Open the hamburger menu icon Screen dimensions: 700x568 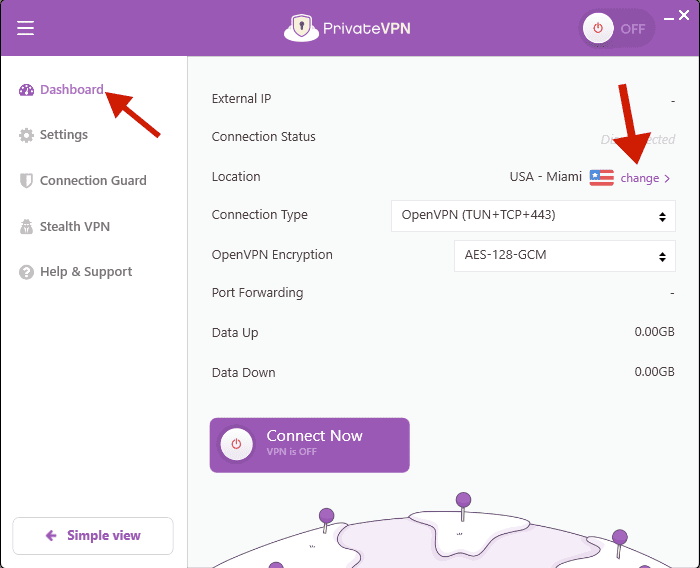coord(25,28)
